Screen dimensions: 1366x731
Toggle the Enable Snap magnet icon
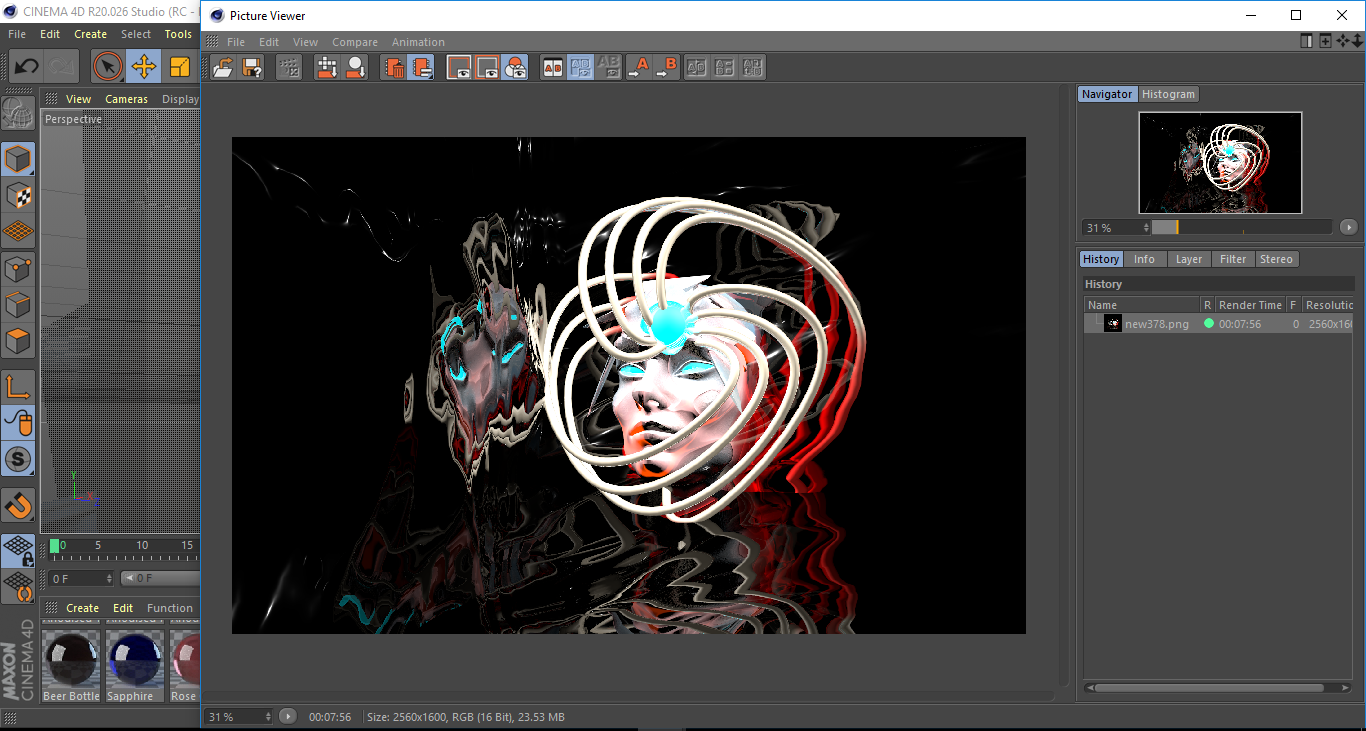pos(18,505)
